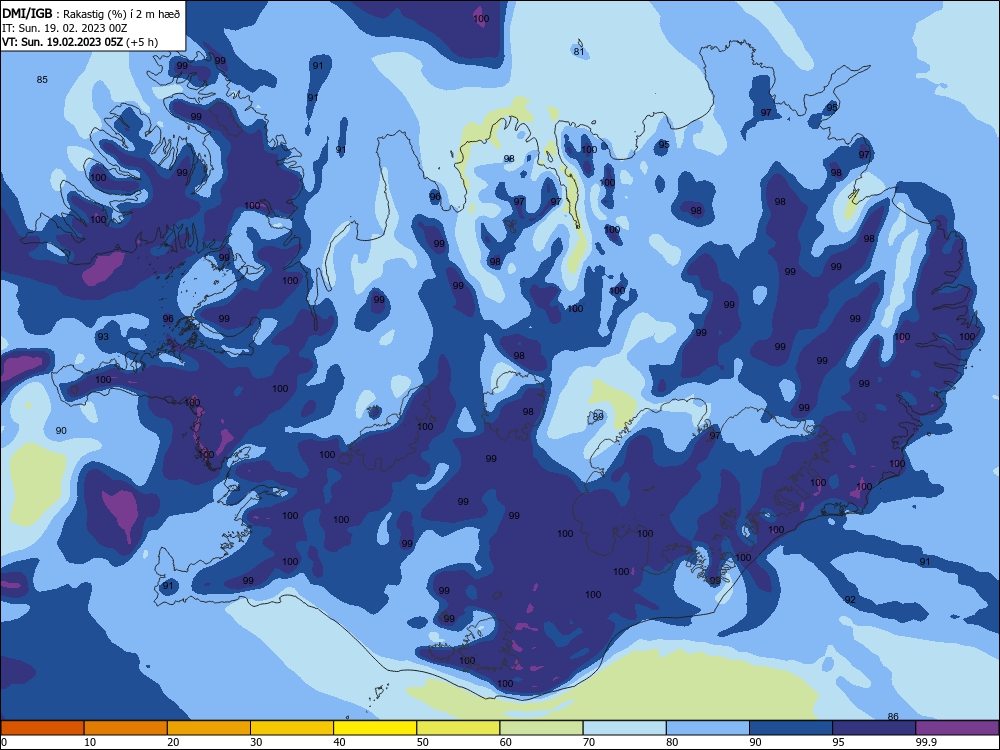Click the amber 20–30 legend swatch

coord(209,728)
